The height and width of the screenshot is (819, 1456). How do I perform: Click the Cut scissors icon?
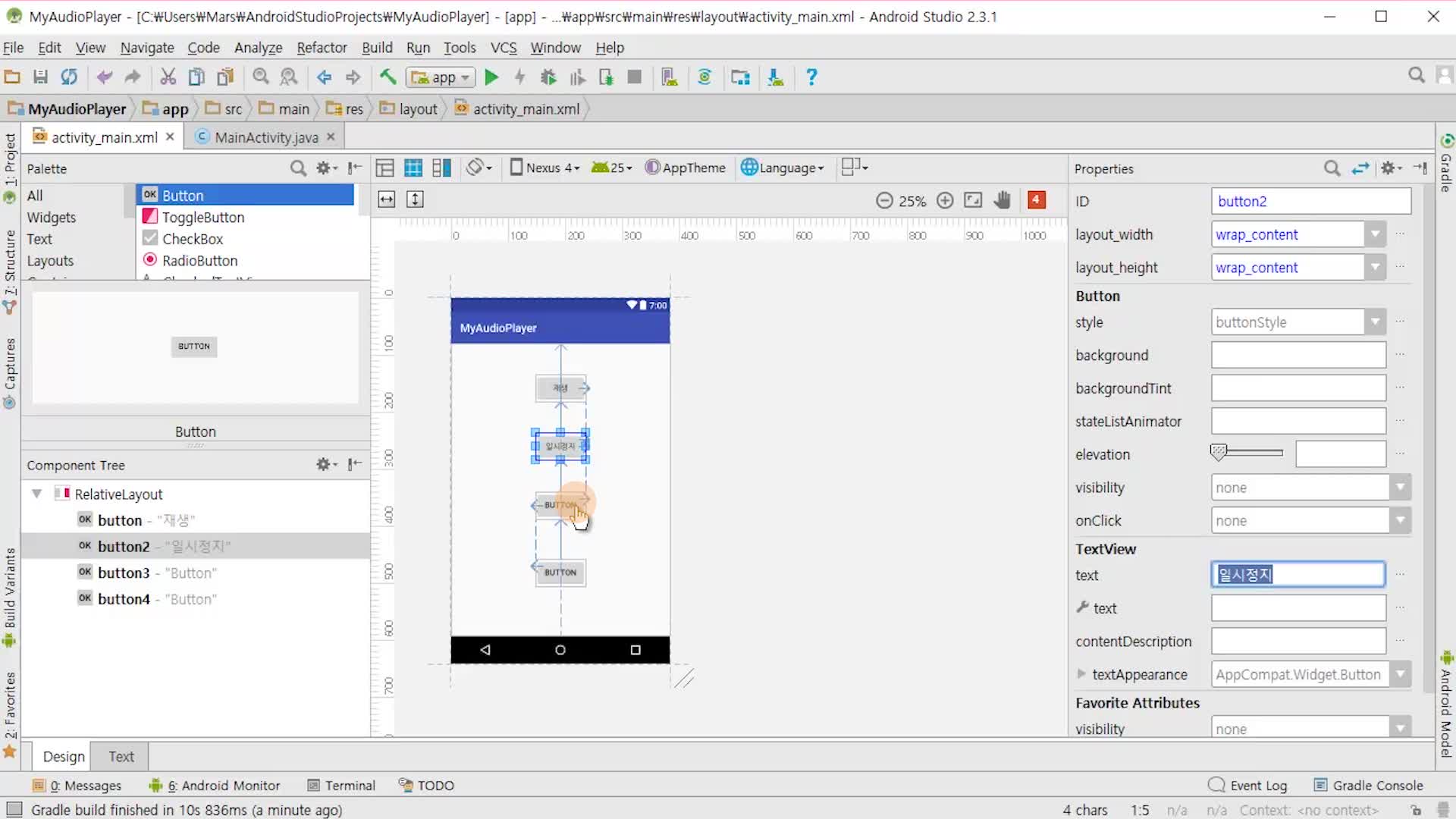tap(168, 77)
